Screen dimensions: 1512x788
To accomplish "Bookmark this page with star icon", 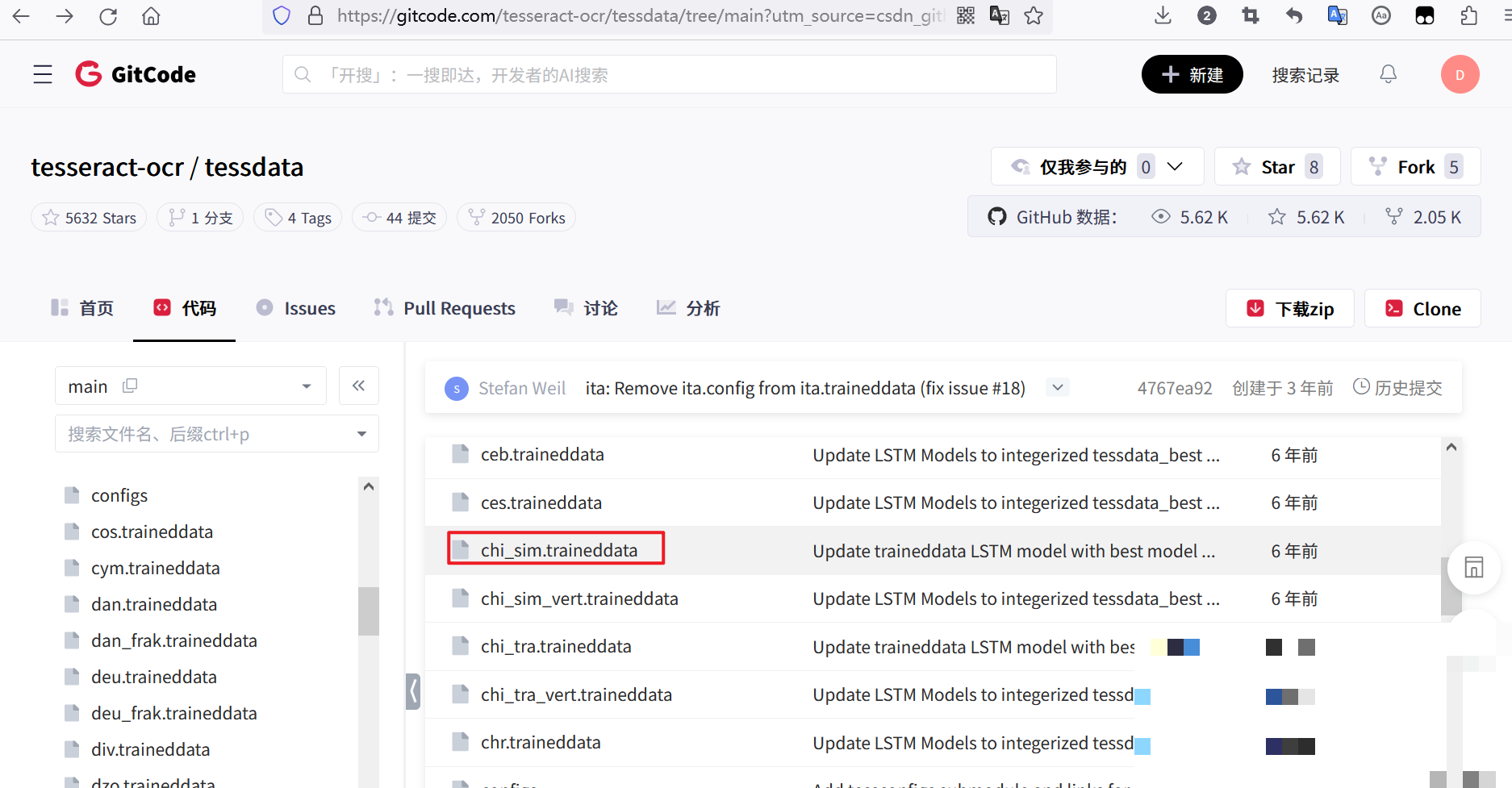I will point(1034,15).
